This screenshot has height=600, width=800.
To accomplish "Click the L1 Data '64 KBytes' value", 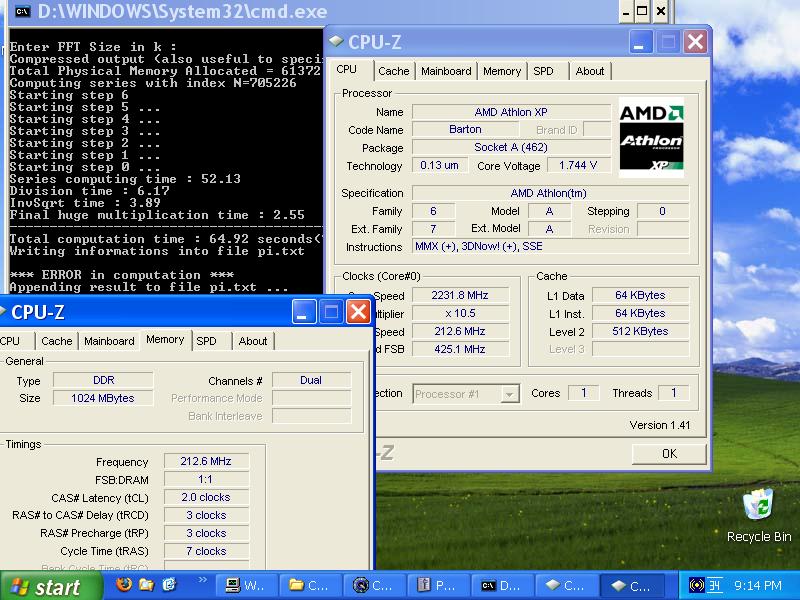I will [640, 295].
